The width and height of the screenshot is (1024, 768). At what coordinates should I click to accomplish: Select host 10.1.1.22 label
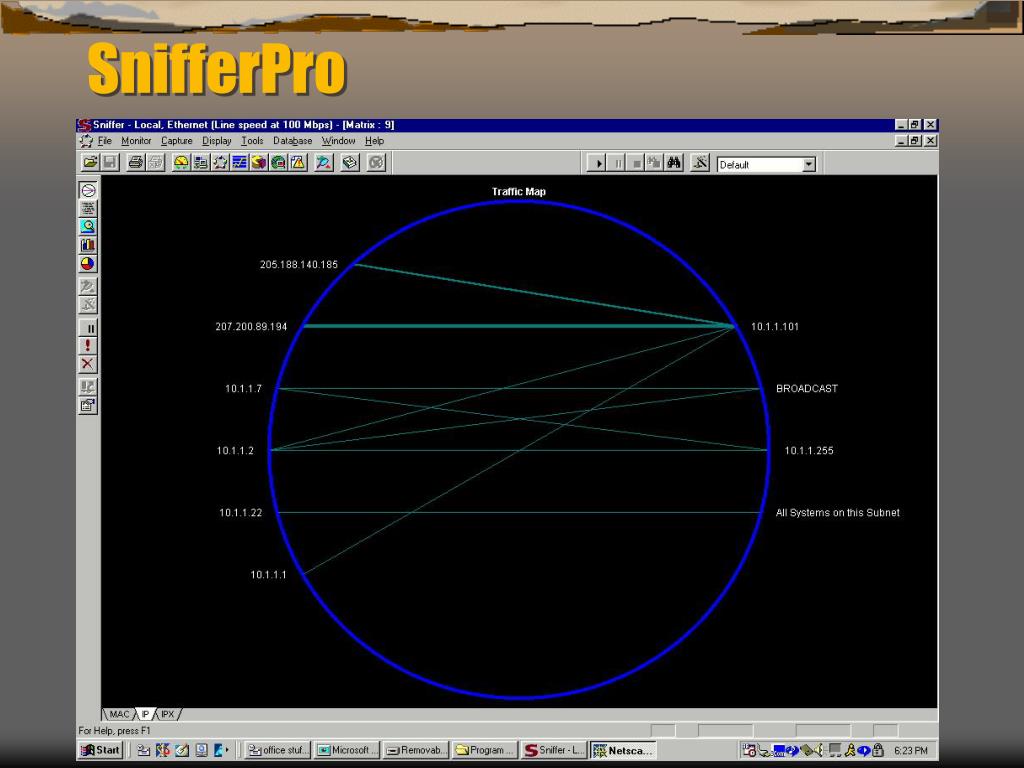coord(240,513)
